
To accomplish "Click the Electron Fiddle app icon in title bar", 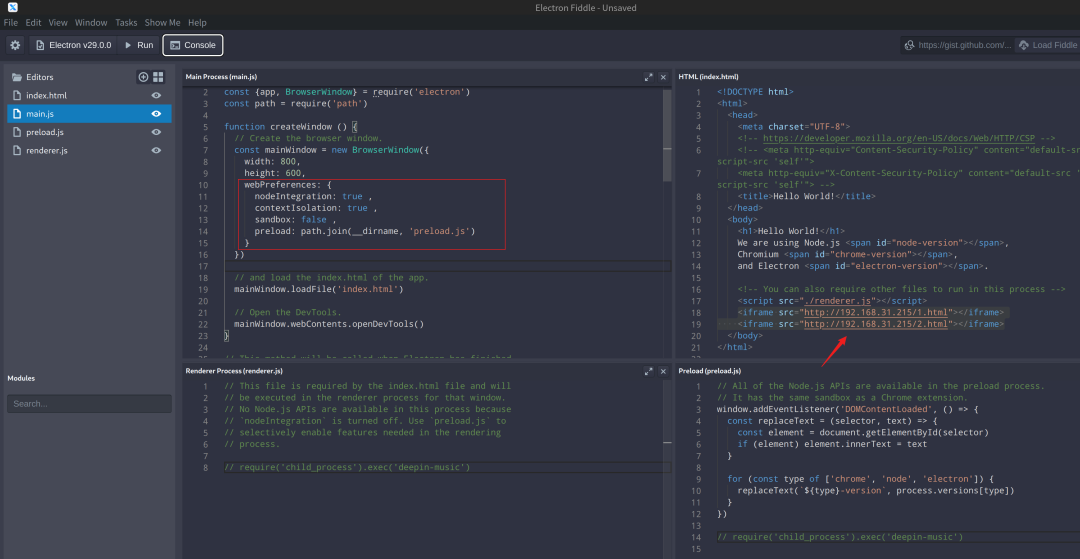I will pyautogui.click(x=12, y=8).
